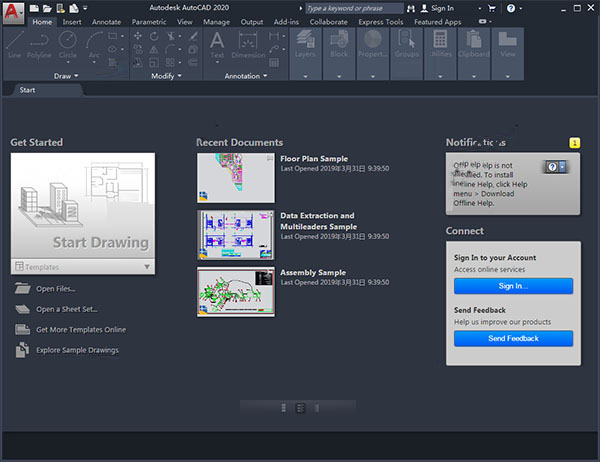Screen dimensions: 600x462
Task: Click the keyword search input field
Action: (x=350, y=8)
